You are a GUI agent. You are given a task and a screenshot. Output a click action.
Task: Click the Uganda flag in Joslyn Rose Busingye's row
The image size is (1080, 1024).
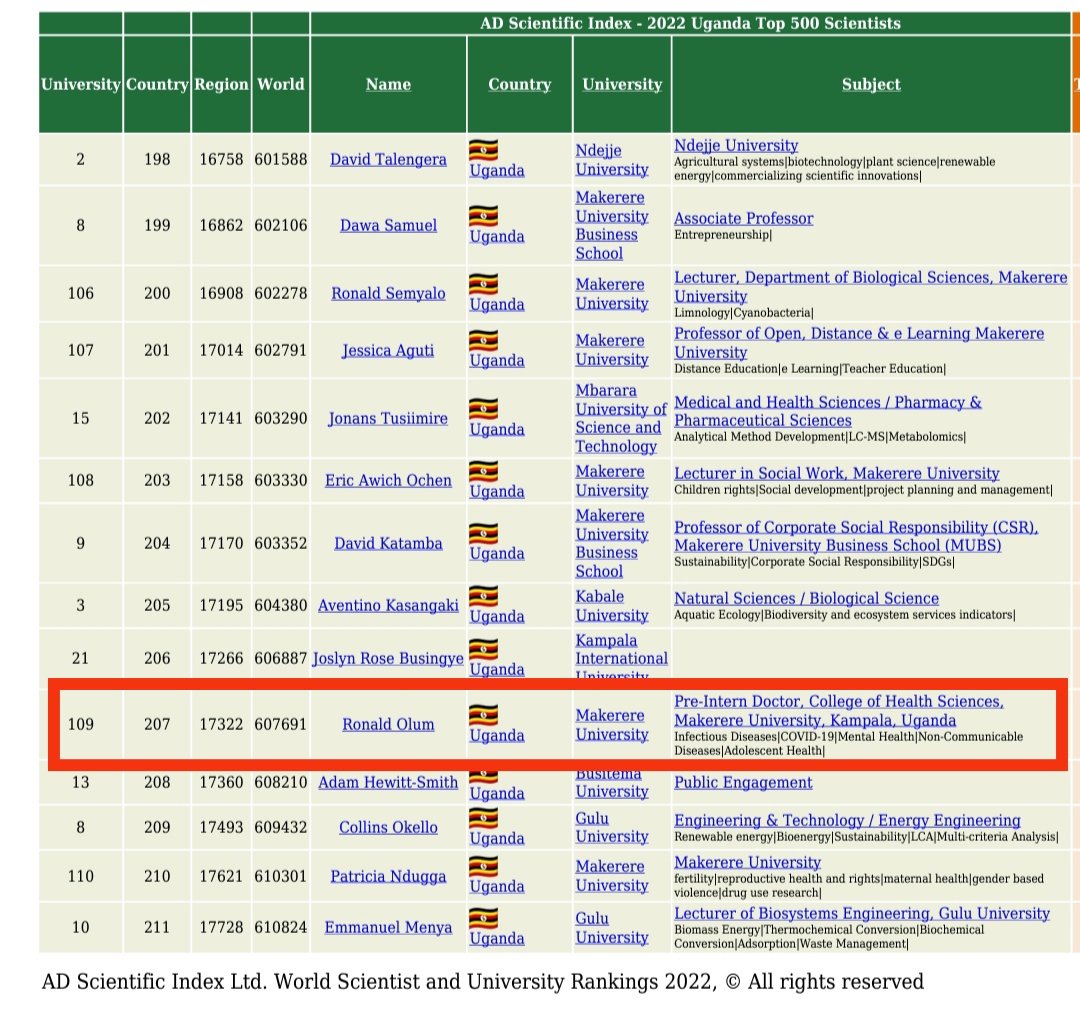coord(484,649)
